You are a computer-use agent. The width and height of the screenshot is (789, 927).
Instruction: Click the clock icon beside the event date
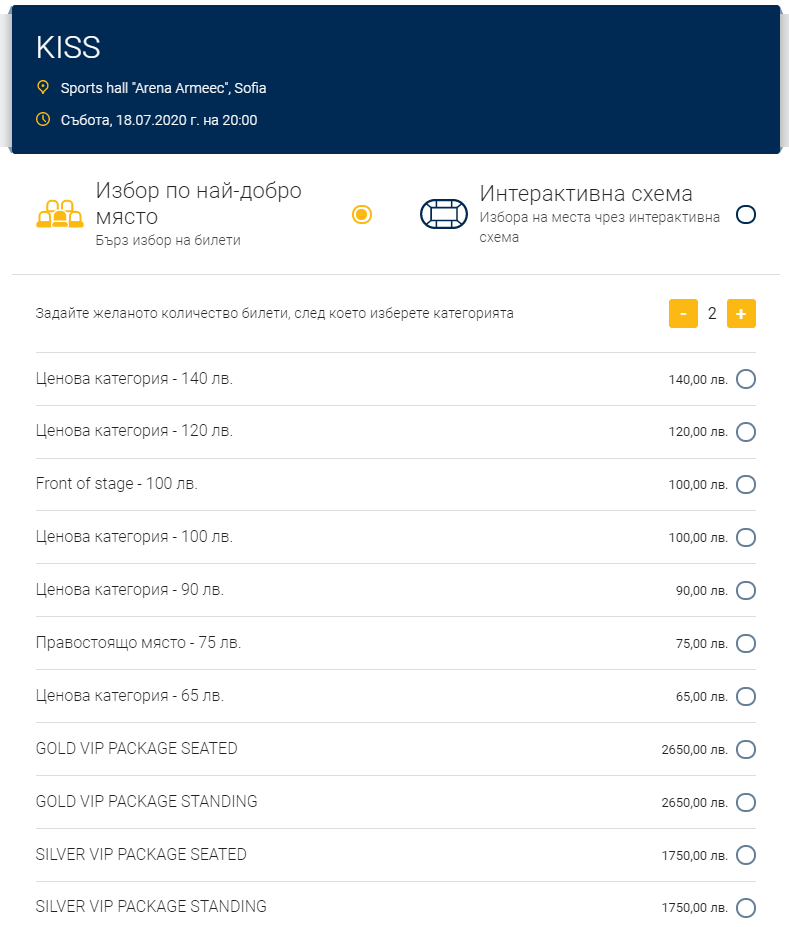pos(43,119)
